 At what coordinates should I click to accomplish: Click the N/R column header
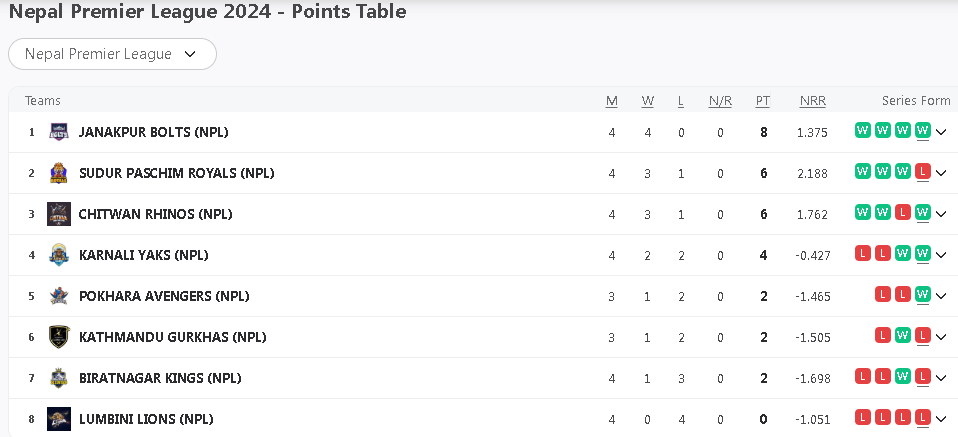click(720, 101)
